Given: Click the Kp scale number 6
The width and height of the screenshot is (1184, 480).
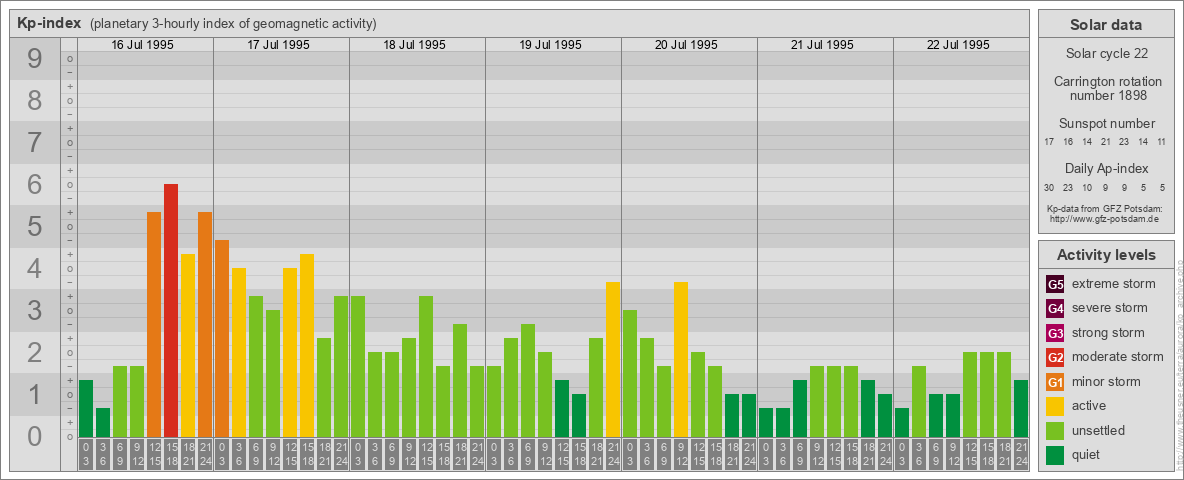Looking at the screenshot, I should pyautogui.click(x=35, y=184).
